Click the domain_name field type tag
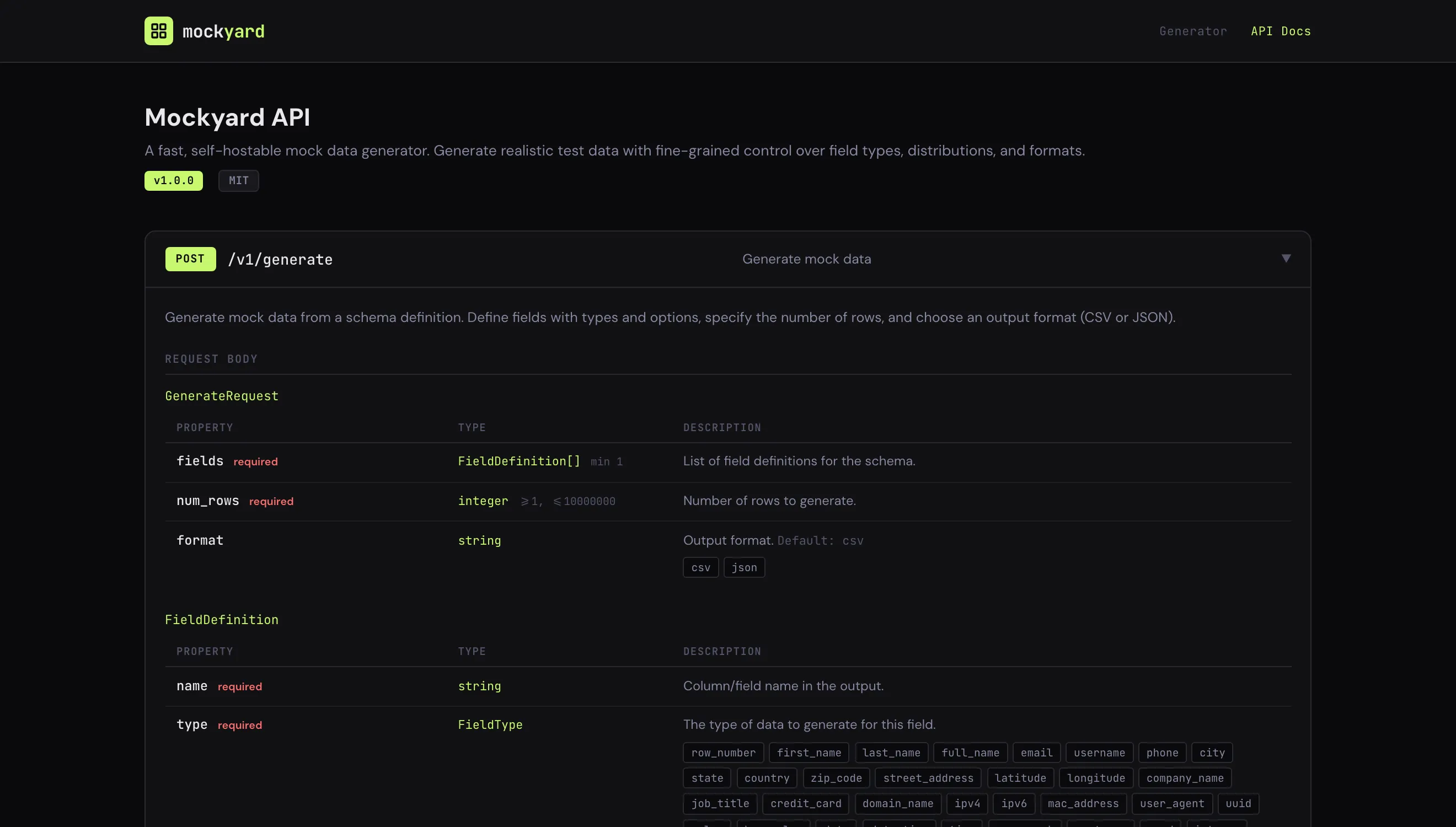Screen dimensions: 1456x827 (897, 804)
